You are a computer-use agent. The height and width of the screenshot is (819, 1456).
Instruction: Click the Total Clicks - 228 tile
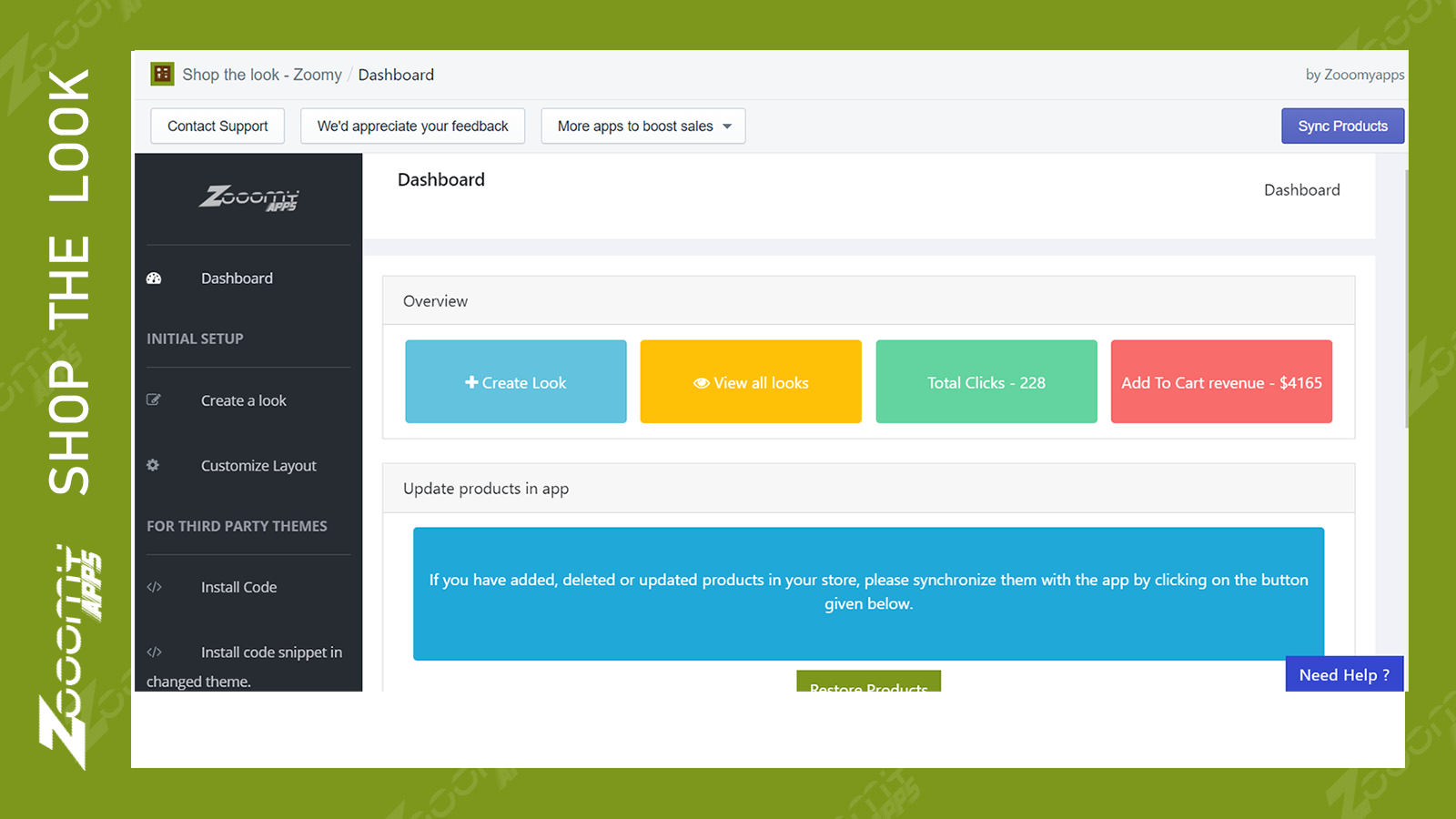986,381
